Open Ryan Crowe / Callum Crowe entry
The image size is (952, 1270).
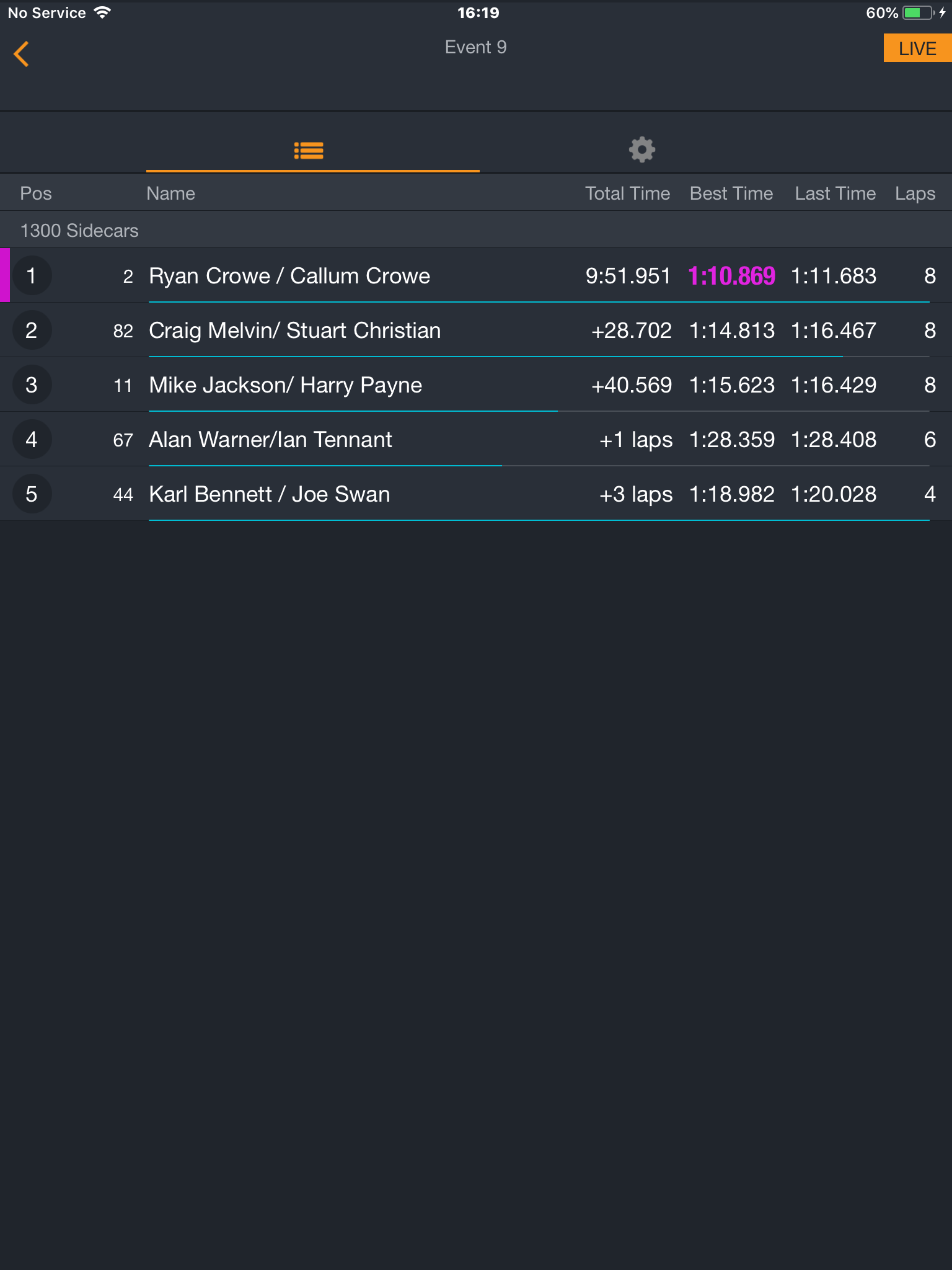(476, 275)
